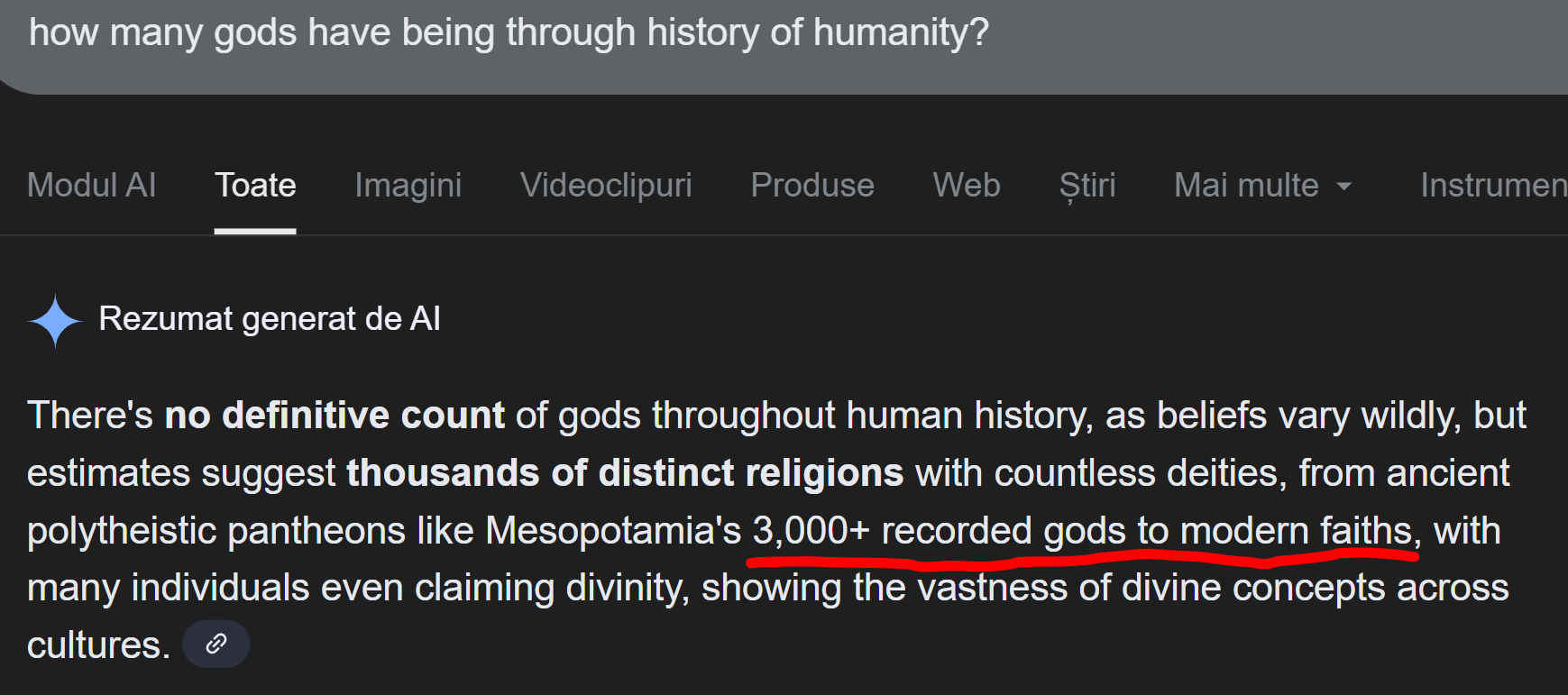This screenshot has width=1568, height=695.
Task: Select the currently active Toate tab
Action: (x=255, y=186)
